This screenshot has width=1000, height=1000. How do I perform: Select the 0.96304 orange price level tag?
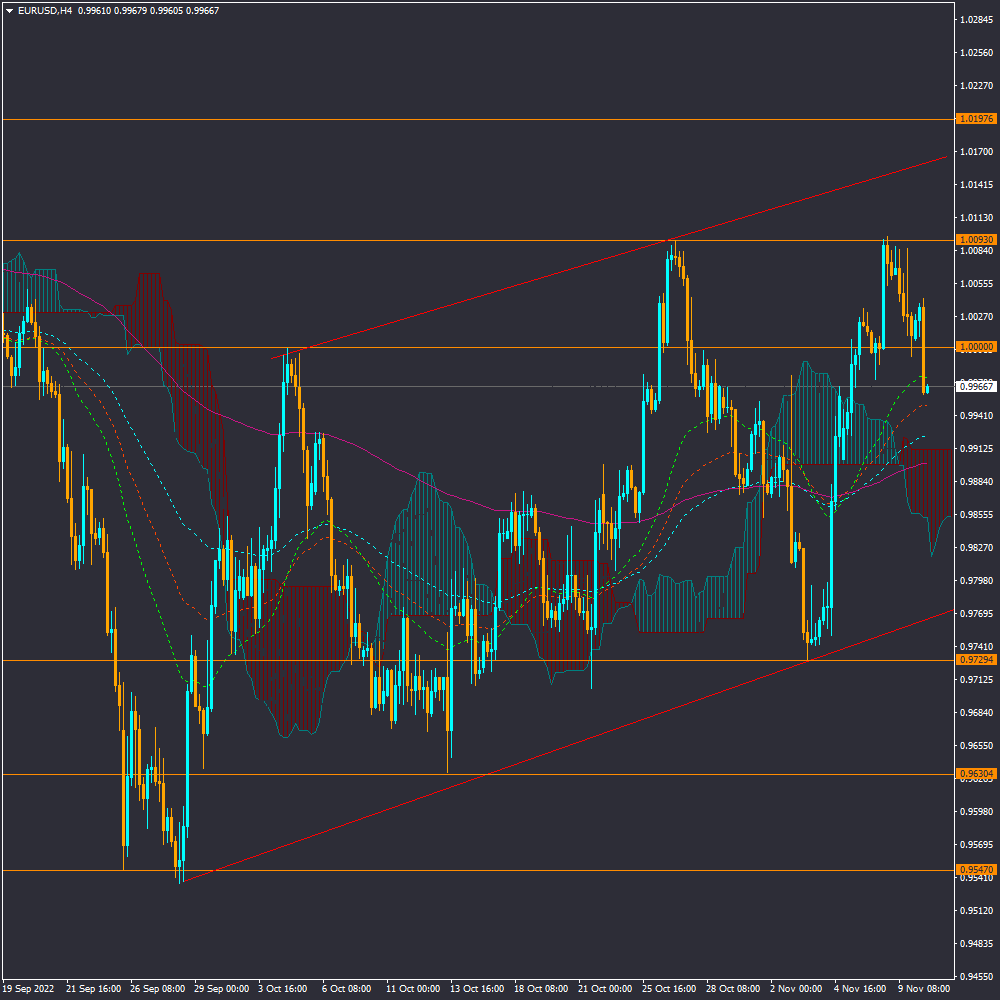(x=976, y=774)
